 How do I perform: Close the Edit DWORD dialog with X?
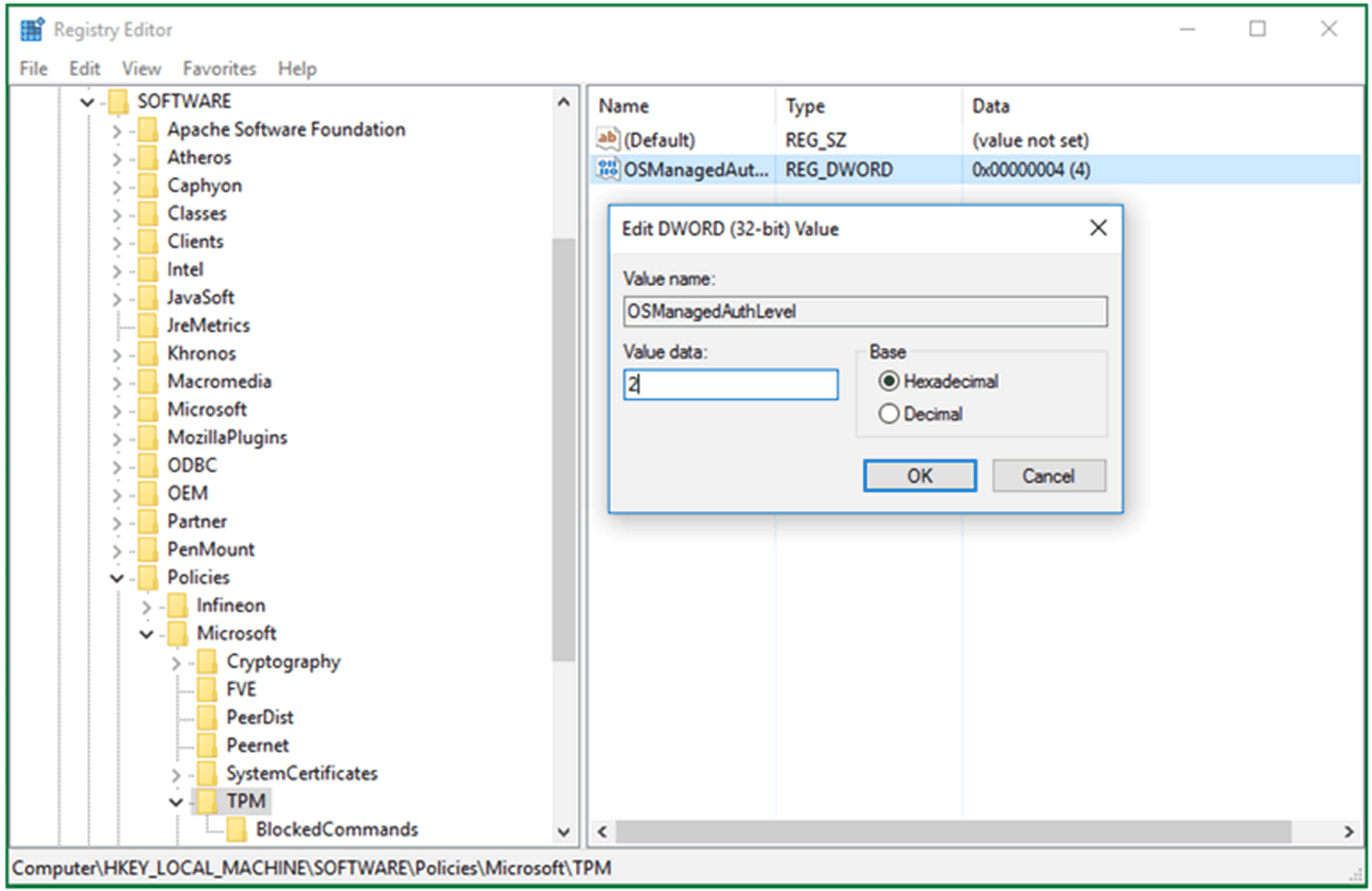(1098, 228)
